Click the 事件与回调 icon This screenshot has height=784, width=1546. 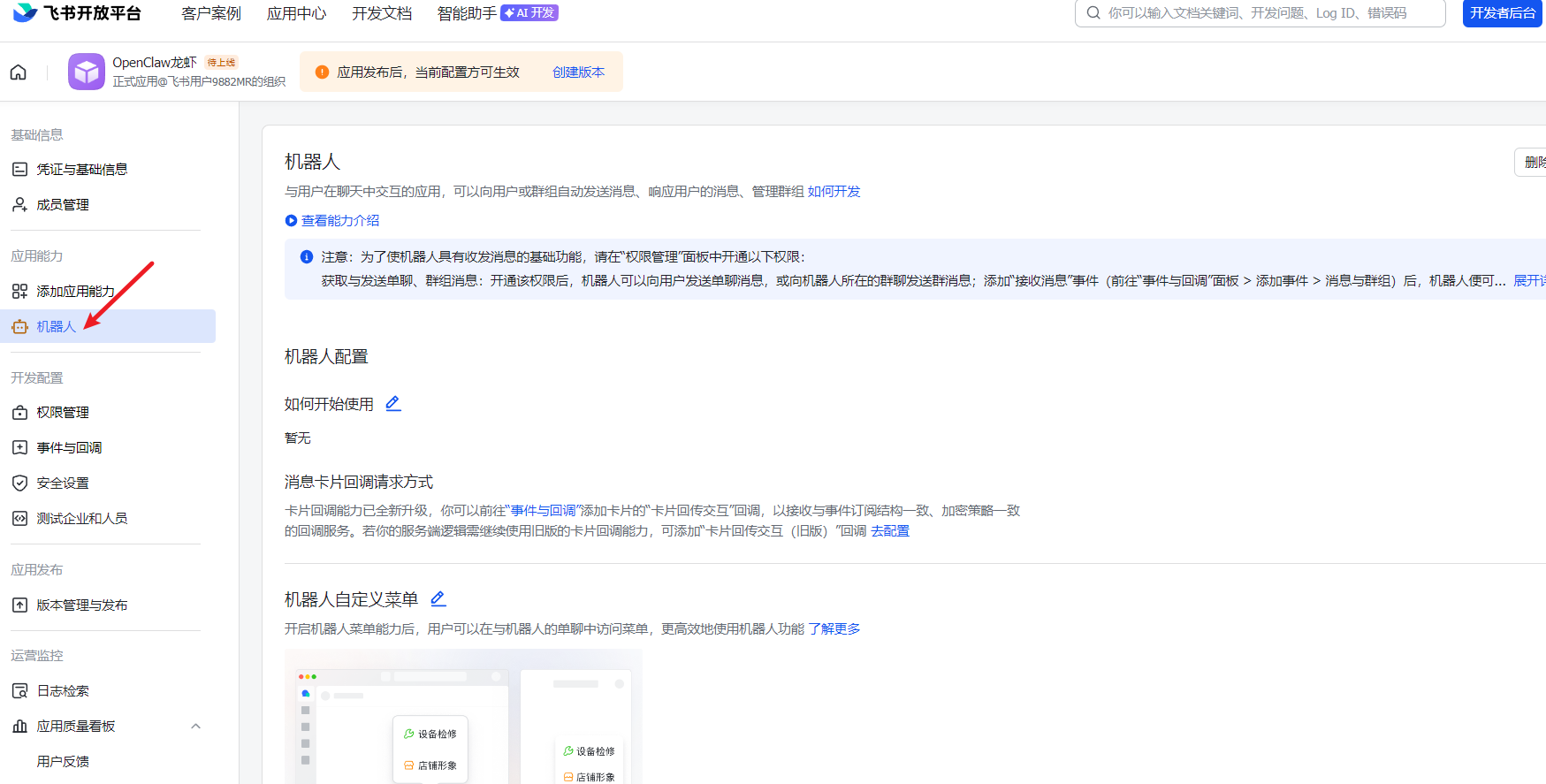(x=19, y=448)
